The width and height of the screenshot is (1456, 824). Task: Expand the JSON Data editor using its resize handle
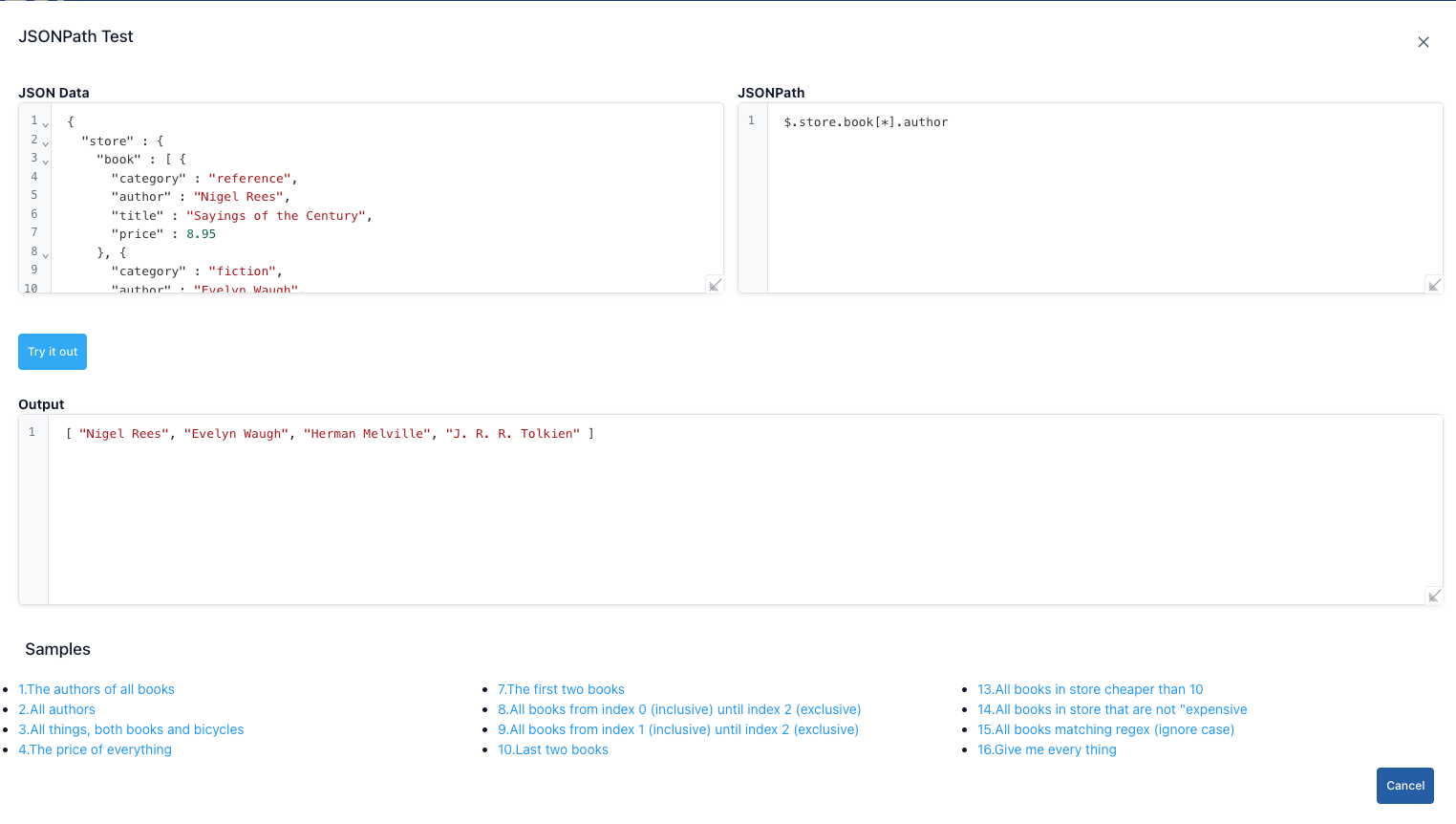tap(715, 284)
